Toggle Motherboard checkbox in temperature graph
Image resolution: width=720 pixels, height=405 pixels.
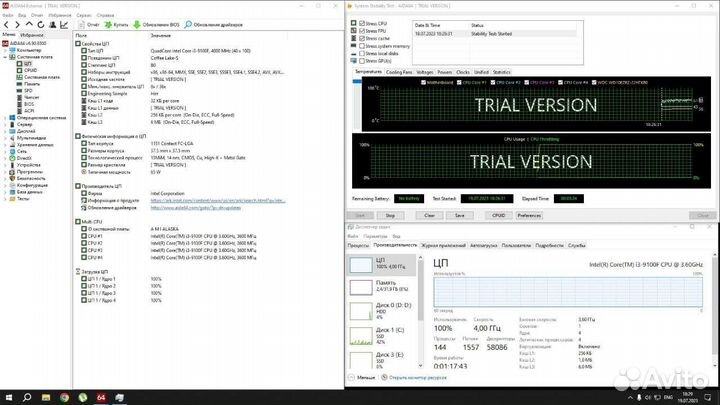[423, 83]
